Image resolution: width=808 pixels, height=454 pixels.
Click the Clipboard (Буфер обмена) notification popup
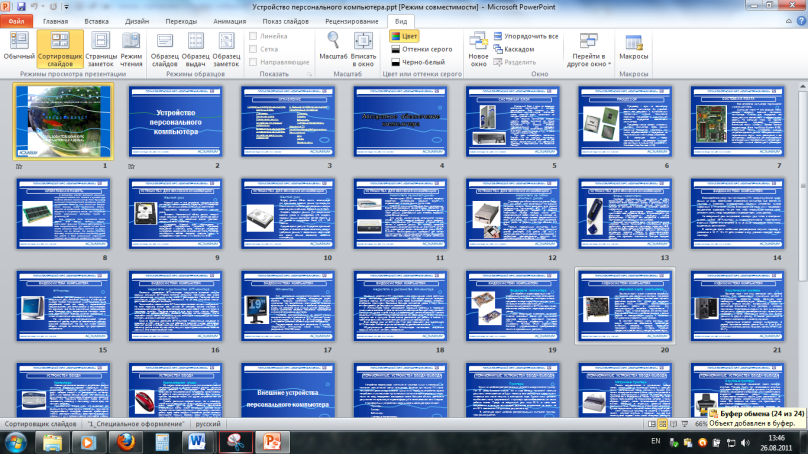[x=757, y=418]
